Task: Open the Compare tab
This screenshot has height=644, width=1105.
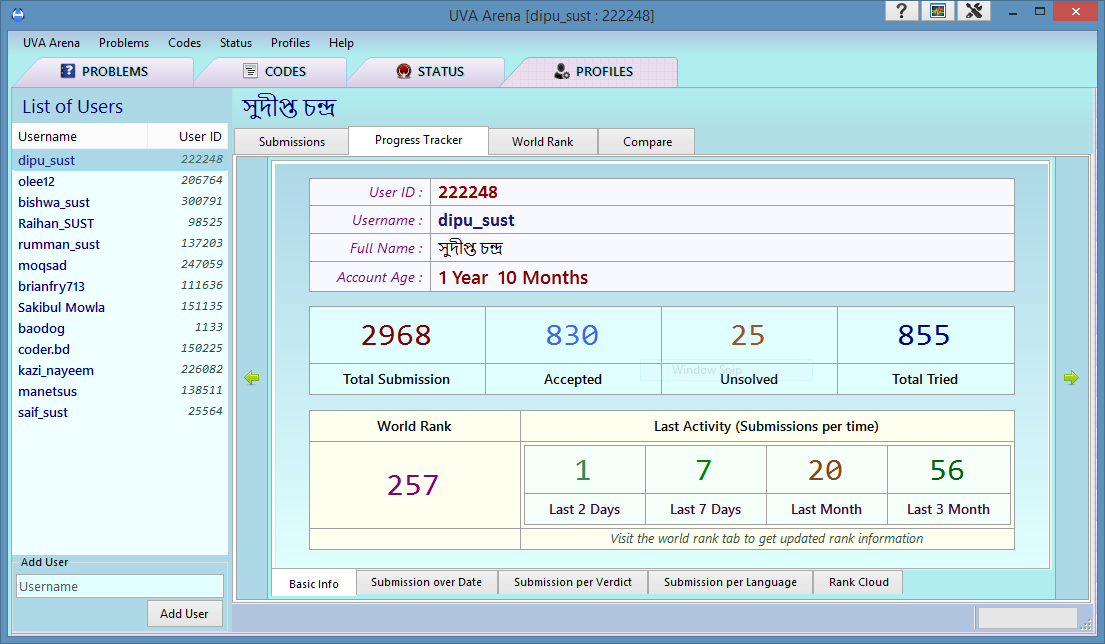Action: click(647, 142)
